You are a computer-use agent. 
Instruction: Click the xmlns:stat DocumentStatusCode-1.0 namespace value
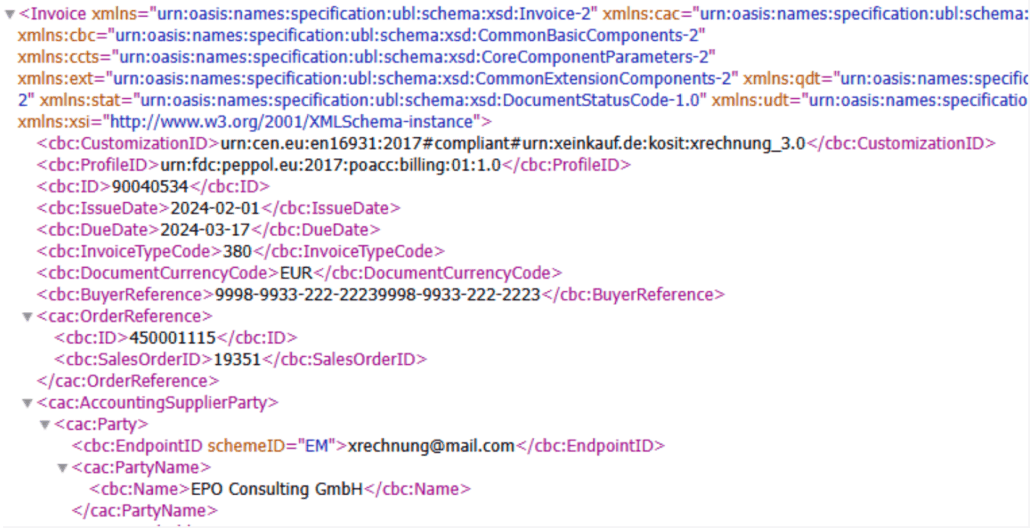(x=420, y=100)
